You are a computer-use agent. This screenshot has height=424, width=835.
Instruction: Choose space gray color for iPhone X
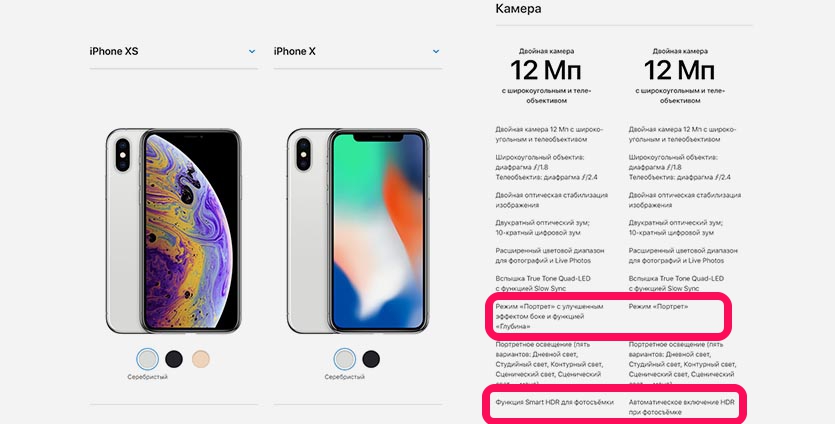point(371,359)
